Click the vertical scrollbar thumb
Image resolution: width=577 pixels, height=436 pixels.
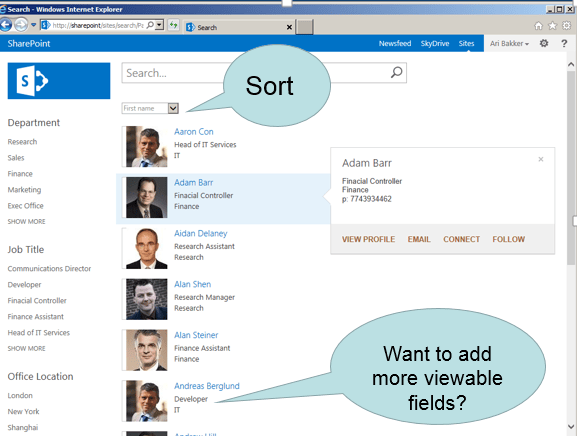pos(571,167)
